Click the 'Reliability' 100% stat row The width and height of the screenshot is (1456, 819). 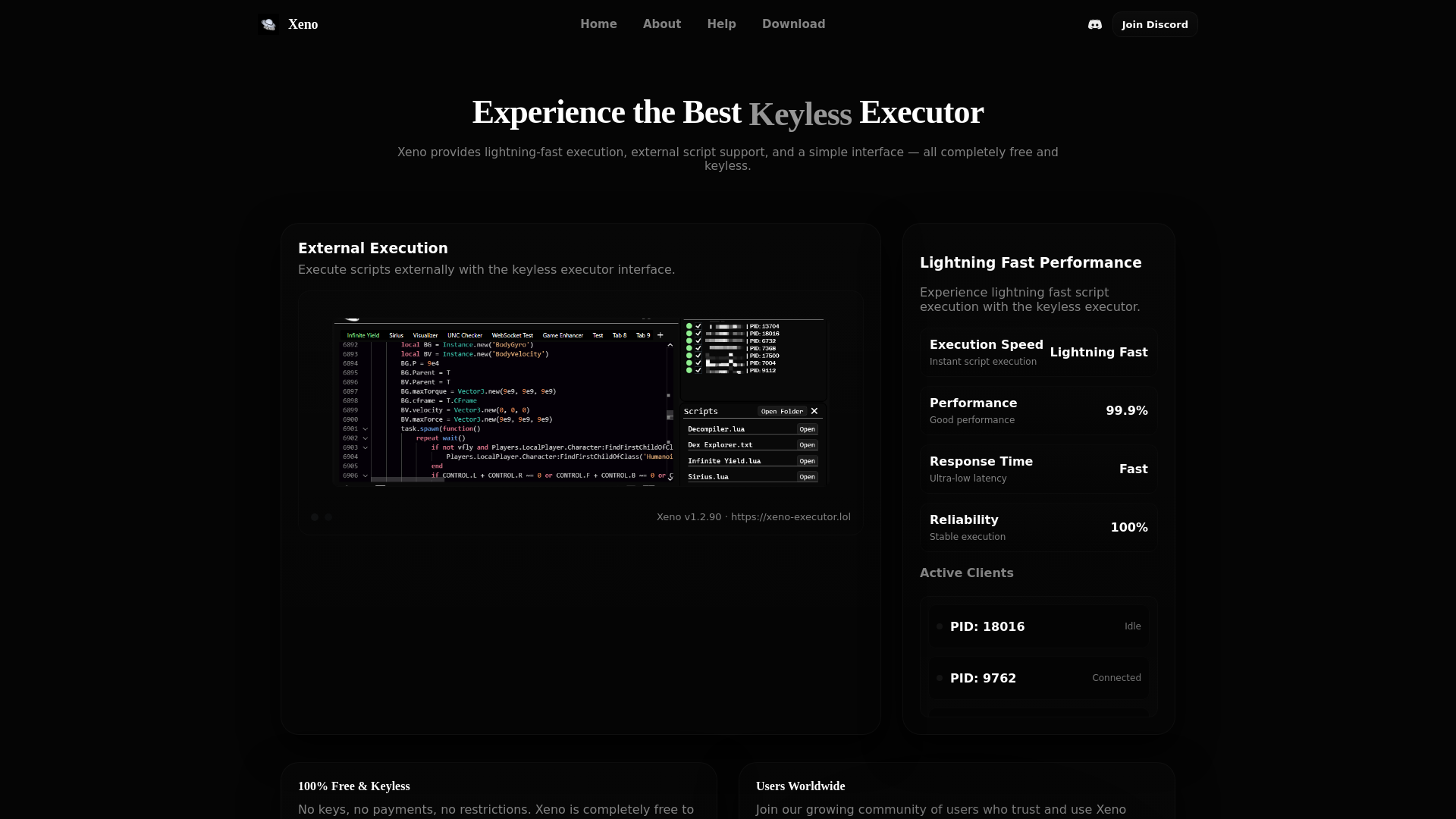tap(1038, 528)
